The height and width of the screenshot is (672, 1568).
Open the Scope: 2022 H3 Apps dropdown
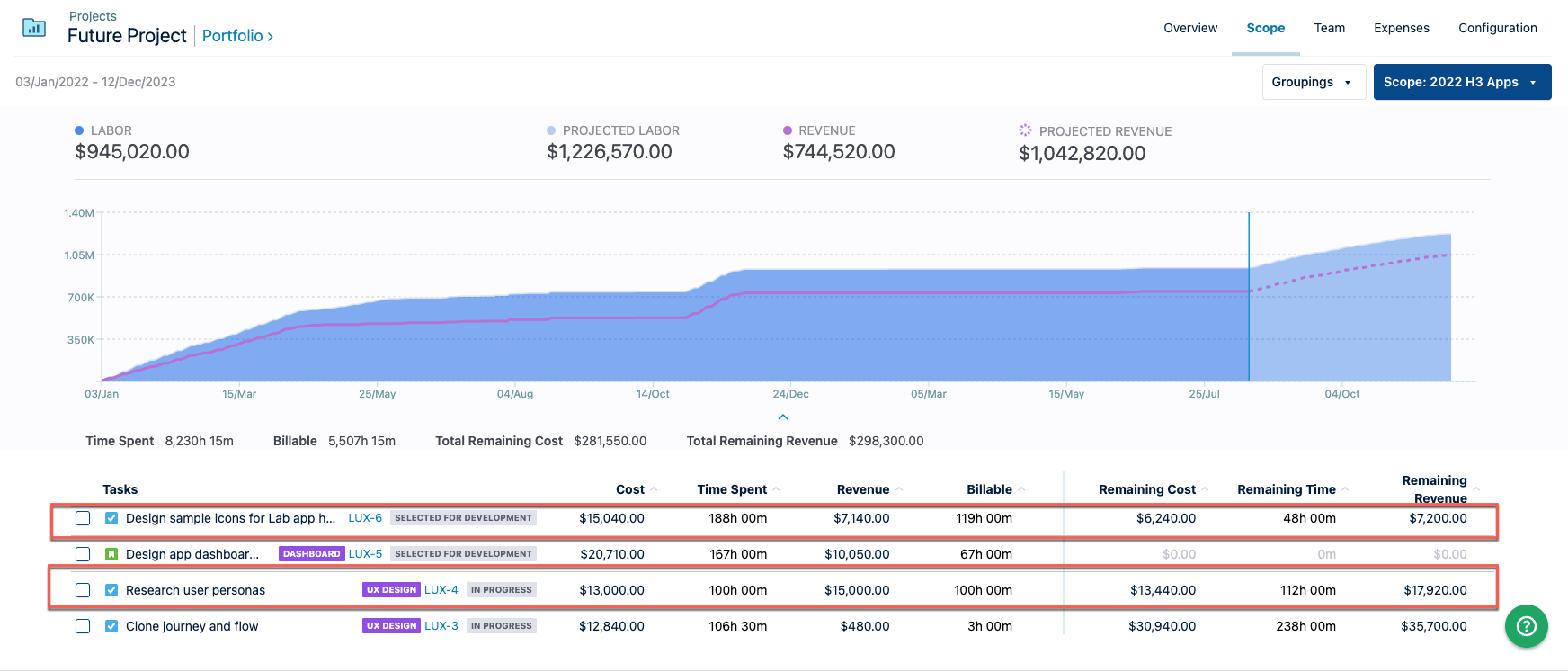coord(1461,82)
